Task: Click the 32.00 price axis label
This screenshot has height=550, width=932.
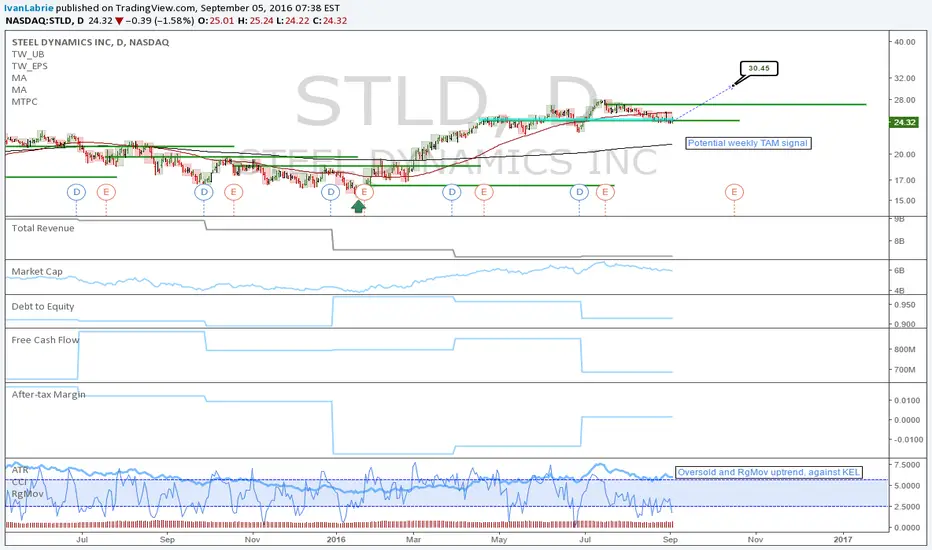Action: [905, 78]
